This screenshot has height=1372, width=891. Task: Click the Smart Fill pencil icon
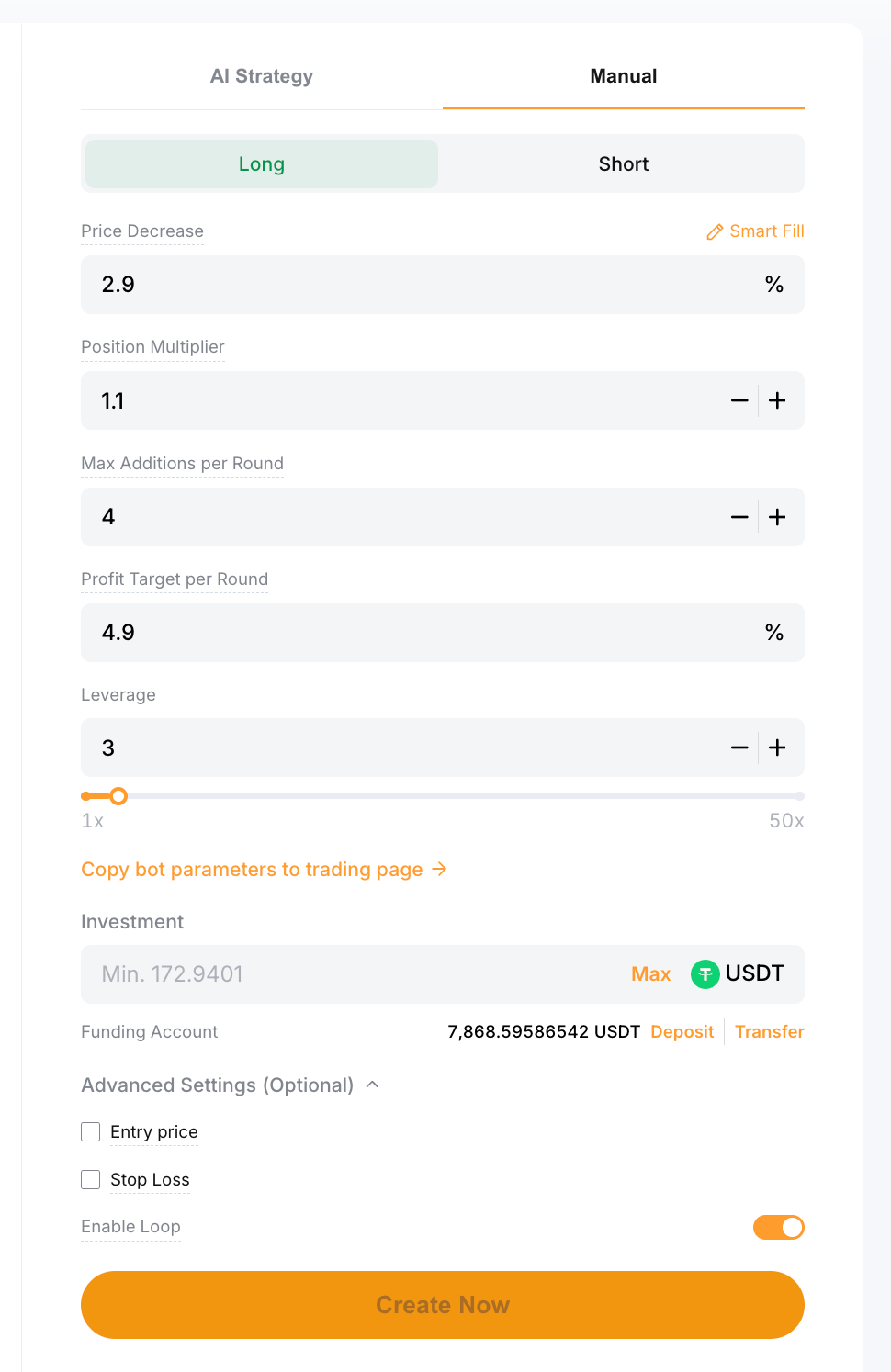715,232
